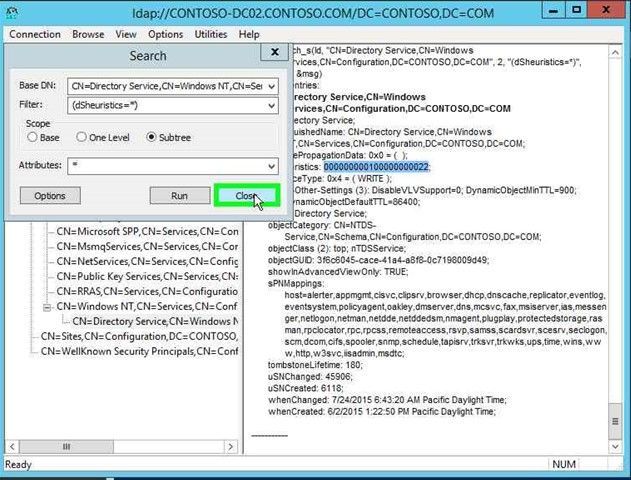Open the Filter dropdown list
631x480 pixels.
pyautogui.click(x=272, y=106)
